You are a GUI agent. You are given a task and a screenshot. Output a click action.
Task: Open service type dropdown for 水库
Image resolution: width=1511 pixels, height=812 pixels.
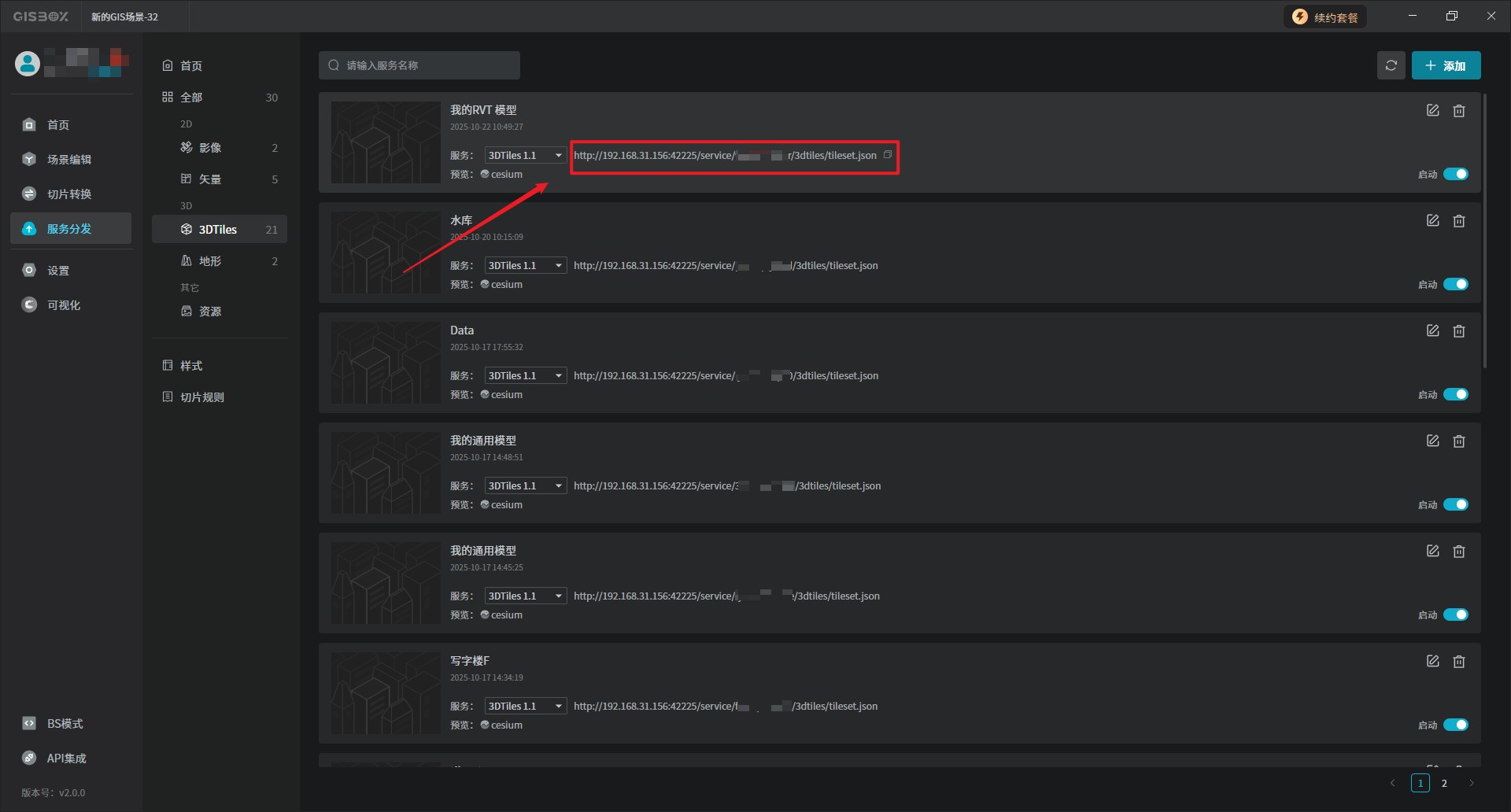[525, 266]
